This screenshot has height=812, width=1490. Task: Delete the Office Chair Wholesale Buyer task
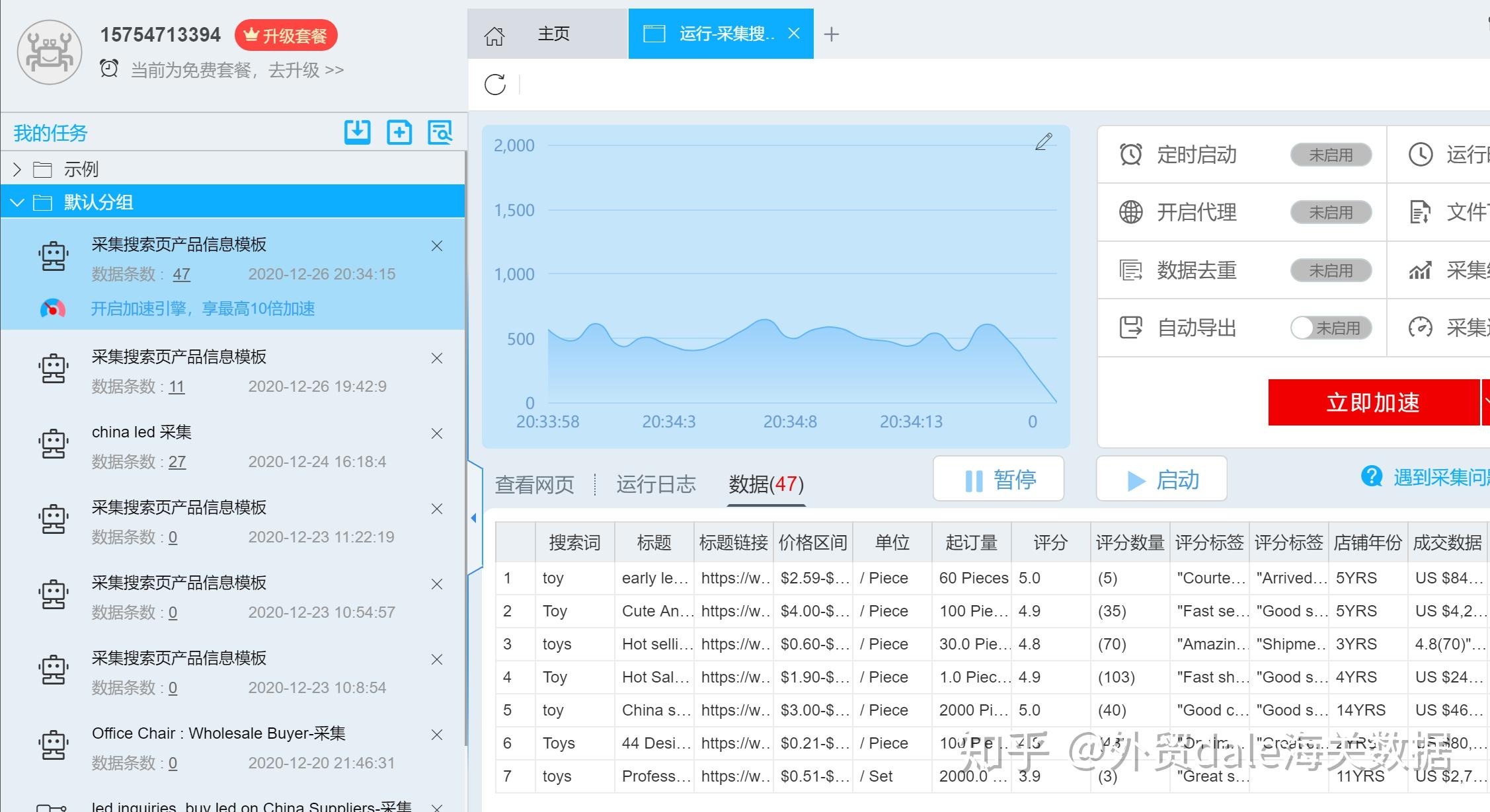point(437,735)
